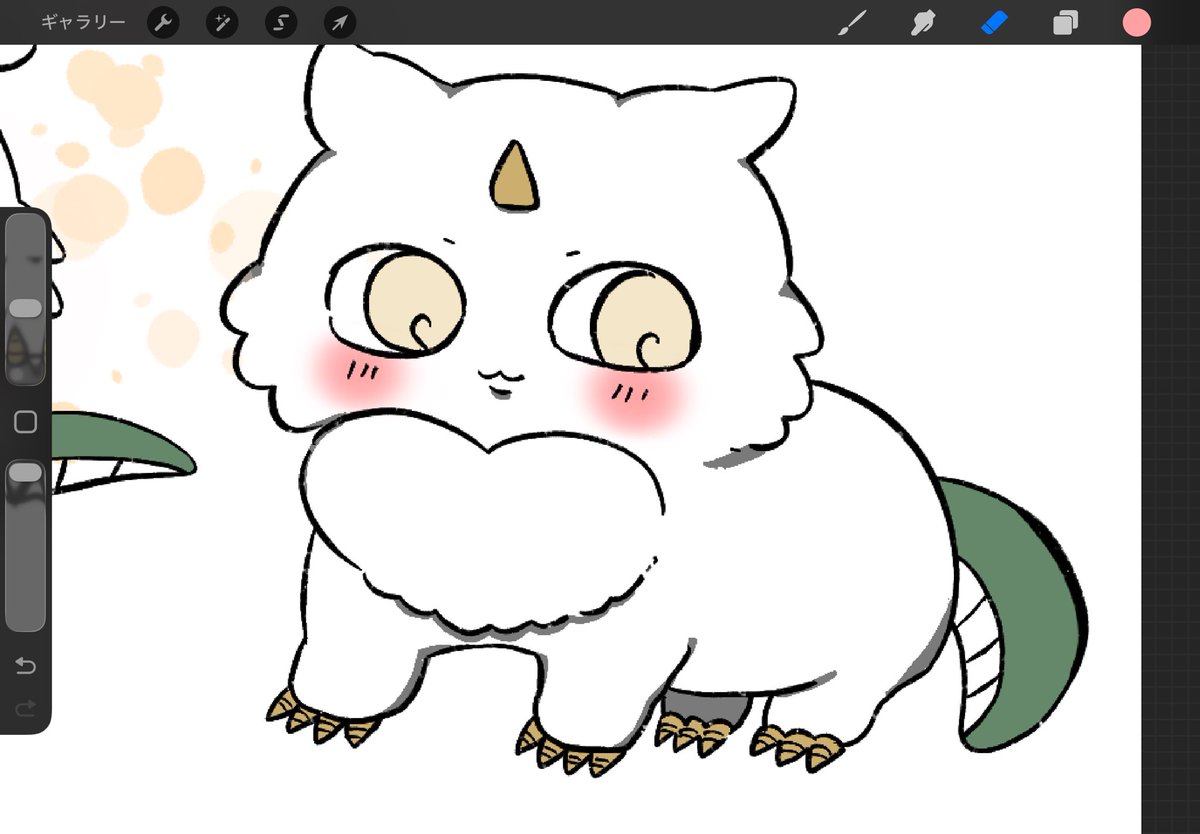Redo with the dimmed redo arrow
This screenshot has width=1200, height=834.
pyautogui.click(x=26, y=708)
